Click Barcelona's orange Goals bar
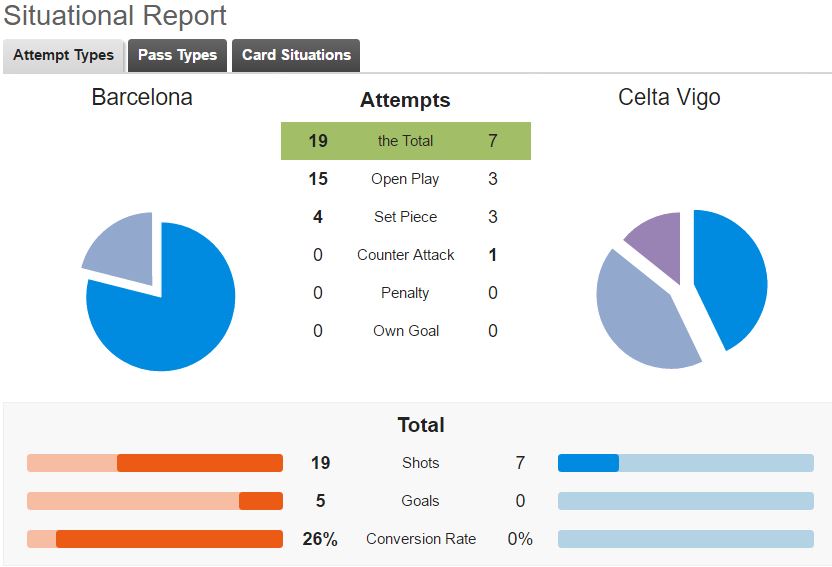 (261, 501)
